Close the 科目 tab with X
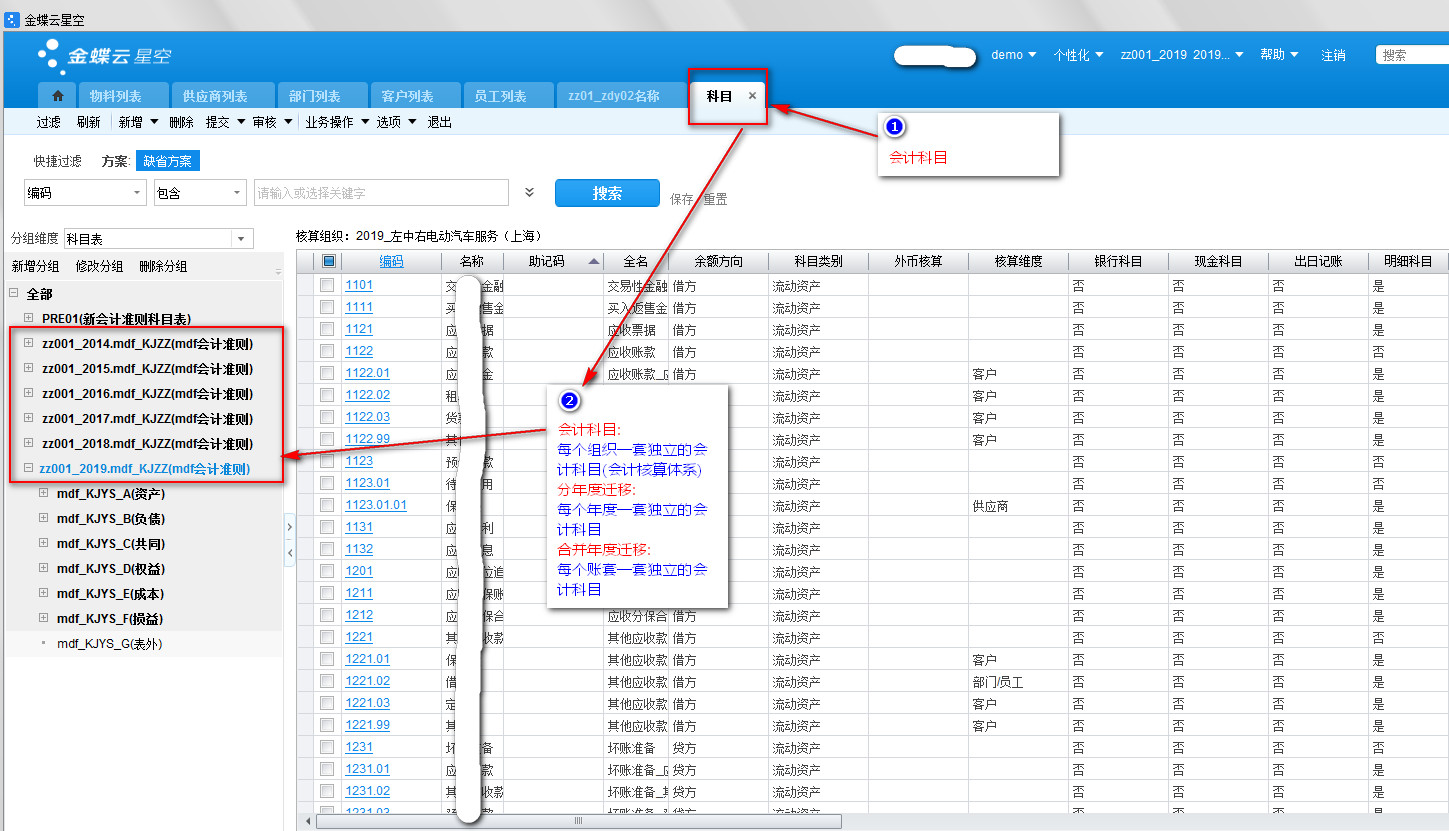 click(752, 96)
